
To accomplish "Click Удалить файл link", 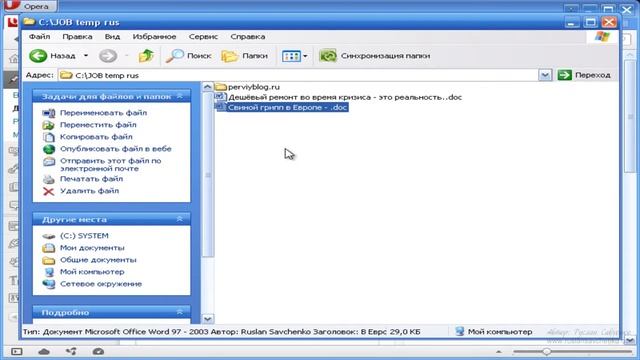I will coord(89,191).
